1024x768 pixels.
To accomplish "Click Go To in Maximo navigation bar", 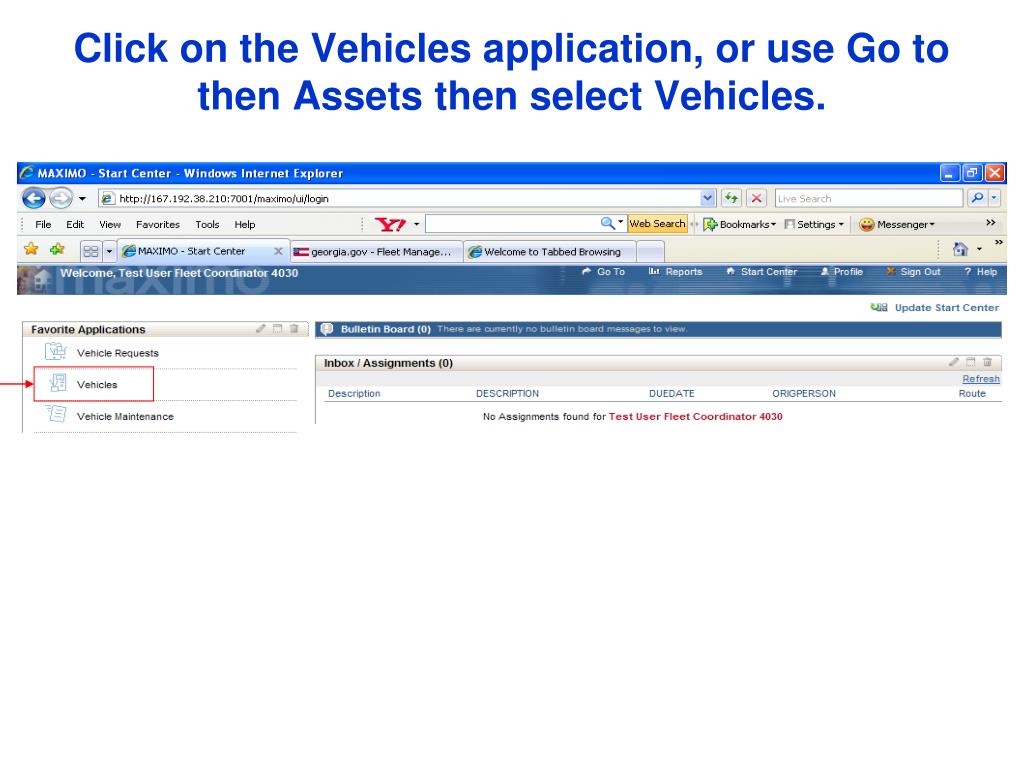I will [603, 272].
